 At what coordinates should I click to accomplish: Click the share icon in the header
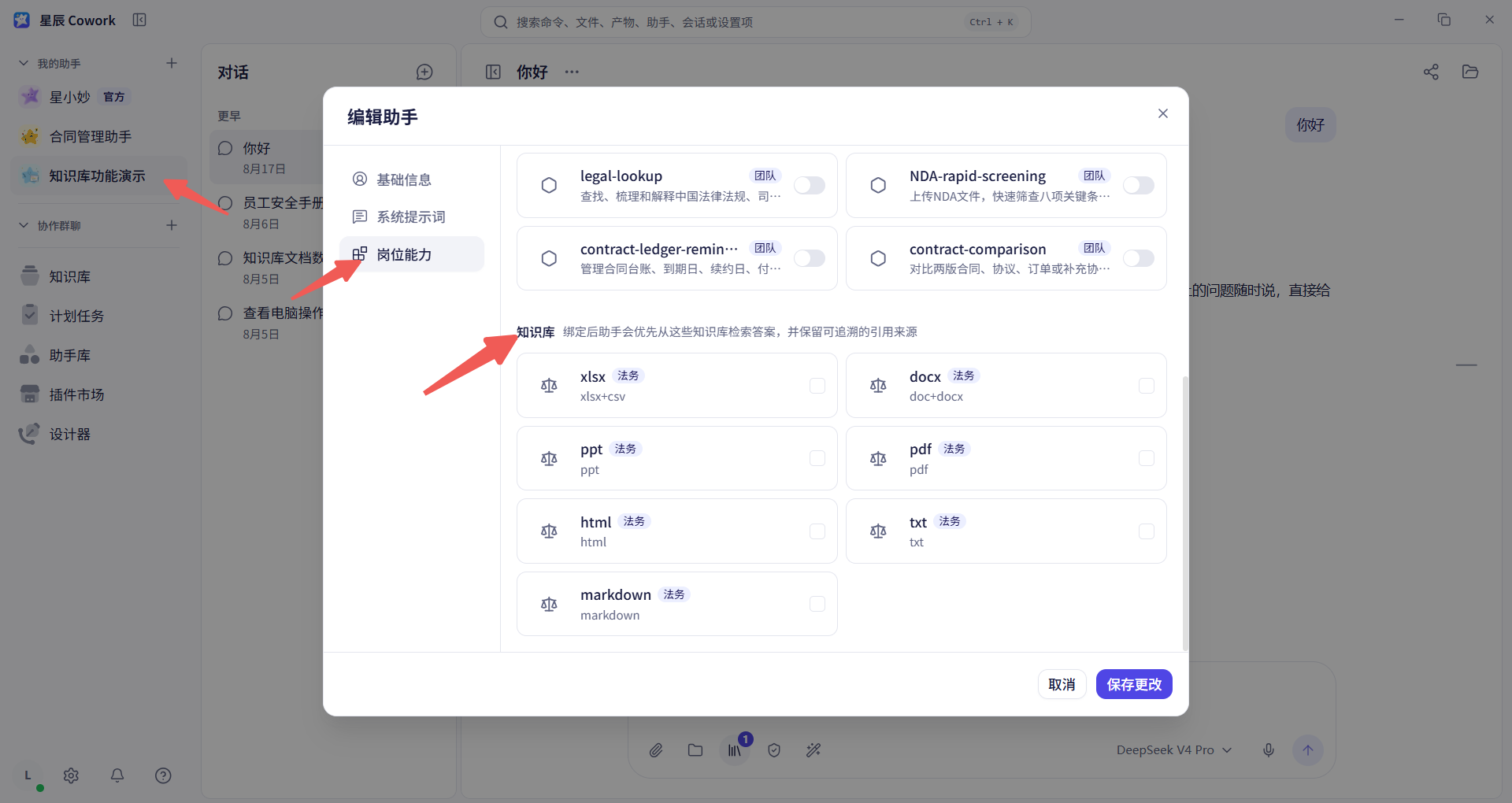tap(1431, 72)
